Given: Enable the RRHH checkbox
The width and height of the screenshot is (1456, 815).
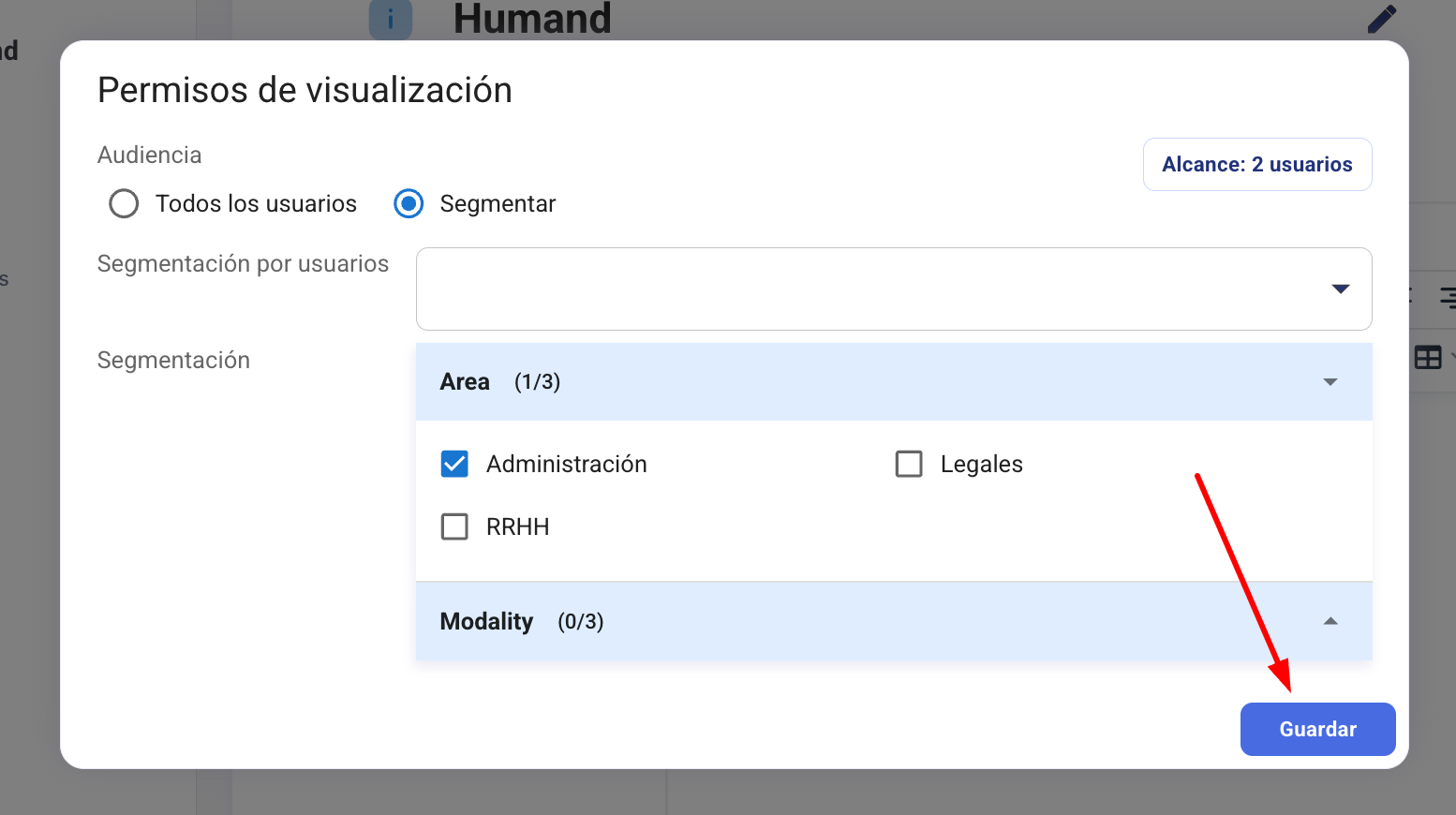Looking at the screenshot, I should pyautogui.click(x=454, y=526).
